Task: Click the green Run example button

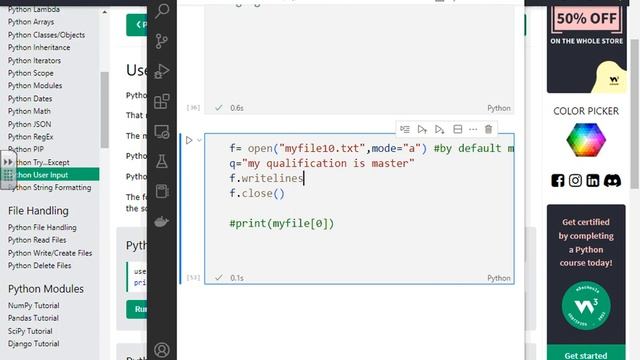Action: (x=137, y=309)
